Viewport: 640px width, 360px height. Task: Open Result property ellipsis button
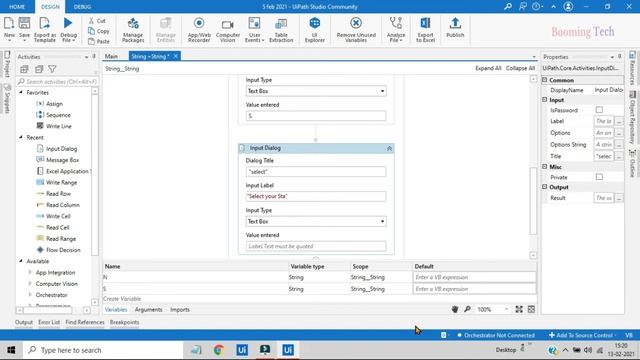619,198
